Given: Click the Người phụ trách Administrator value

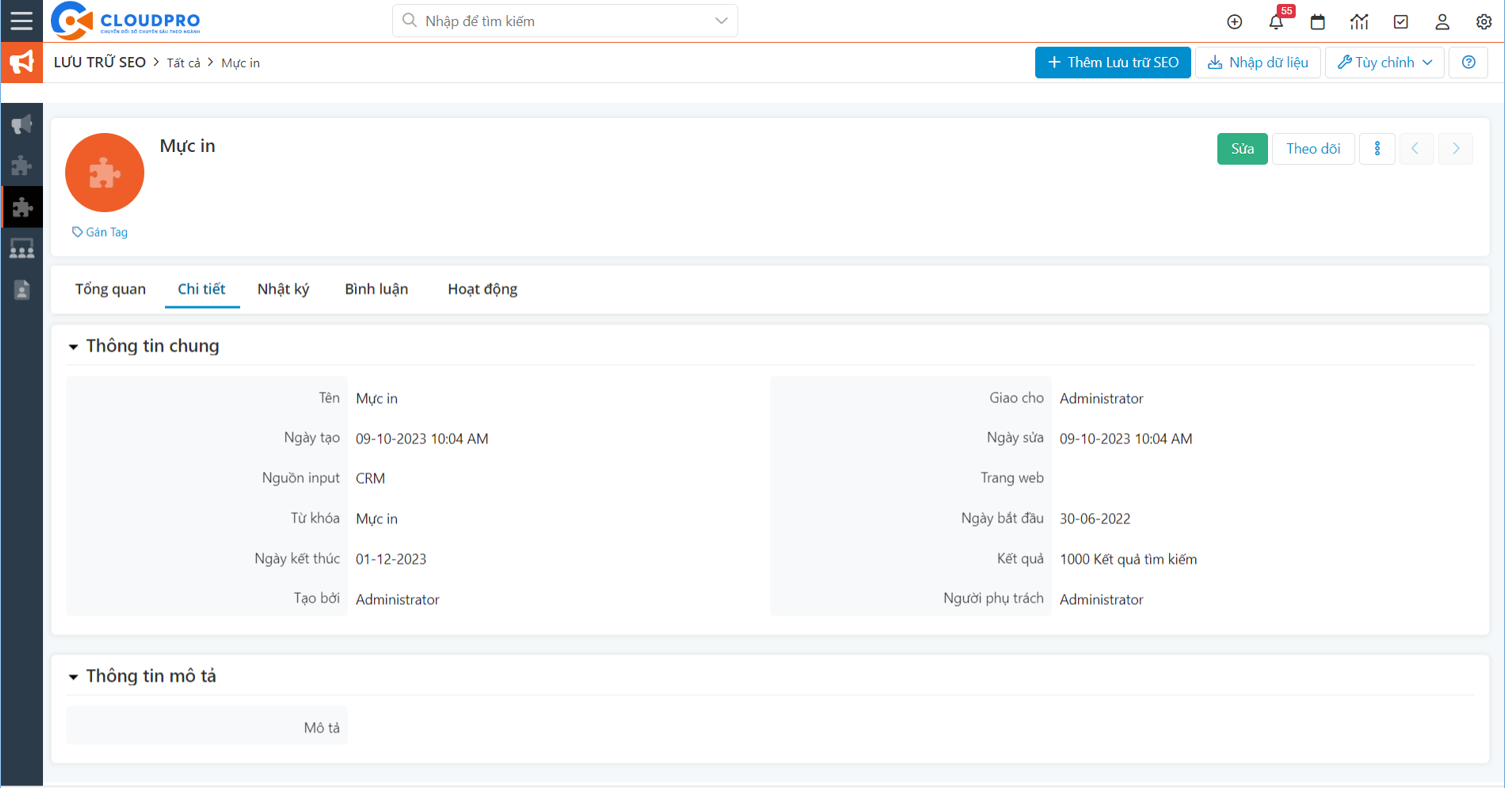Looking at the screenshot, I should point(1101,599).
